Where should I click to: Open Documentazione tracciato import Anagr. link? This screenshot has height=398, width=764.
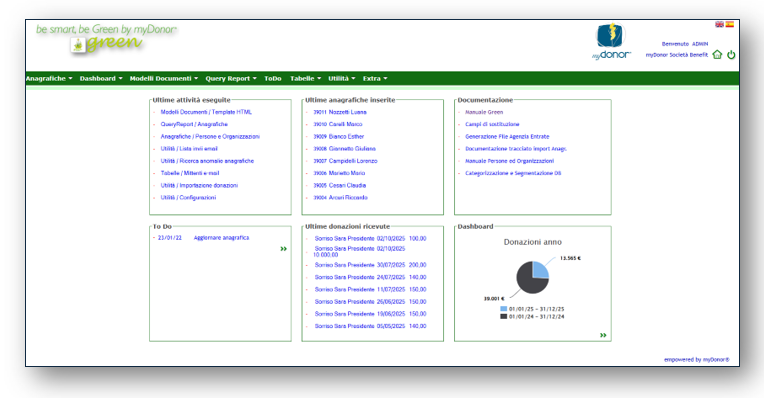[516, 149]
